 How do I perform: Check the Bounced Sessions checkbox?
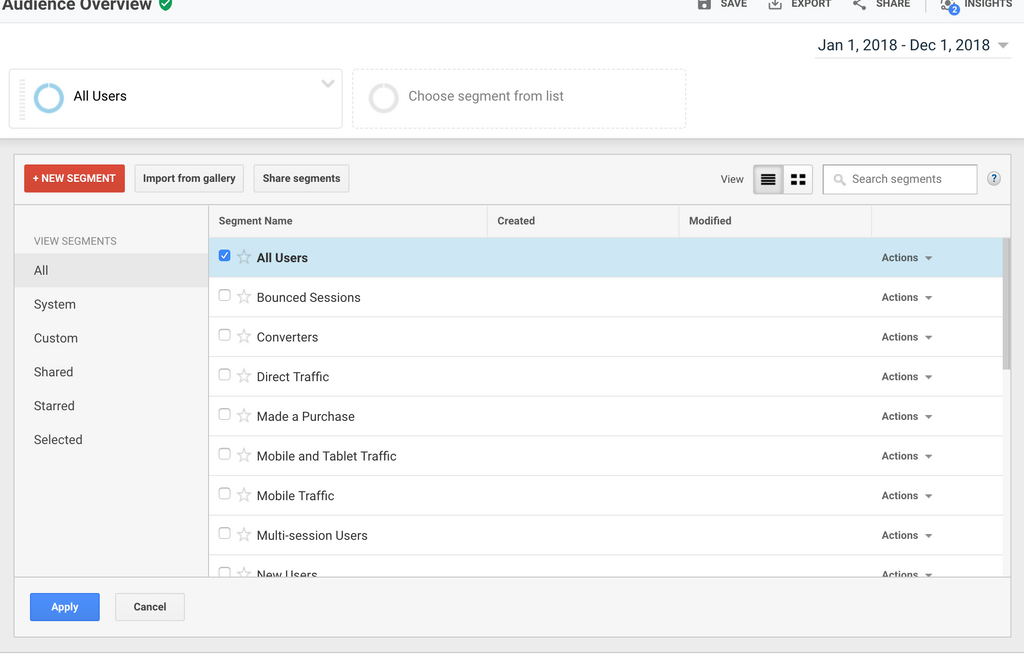pos(225,296)
